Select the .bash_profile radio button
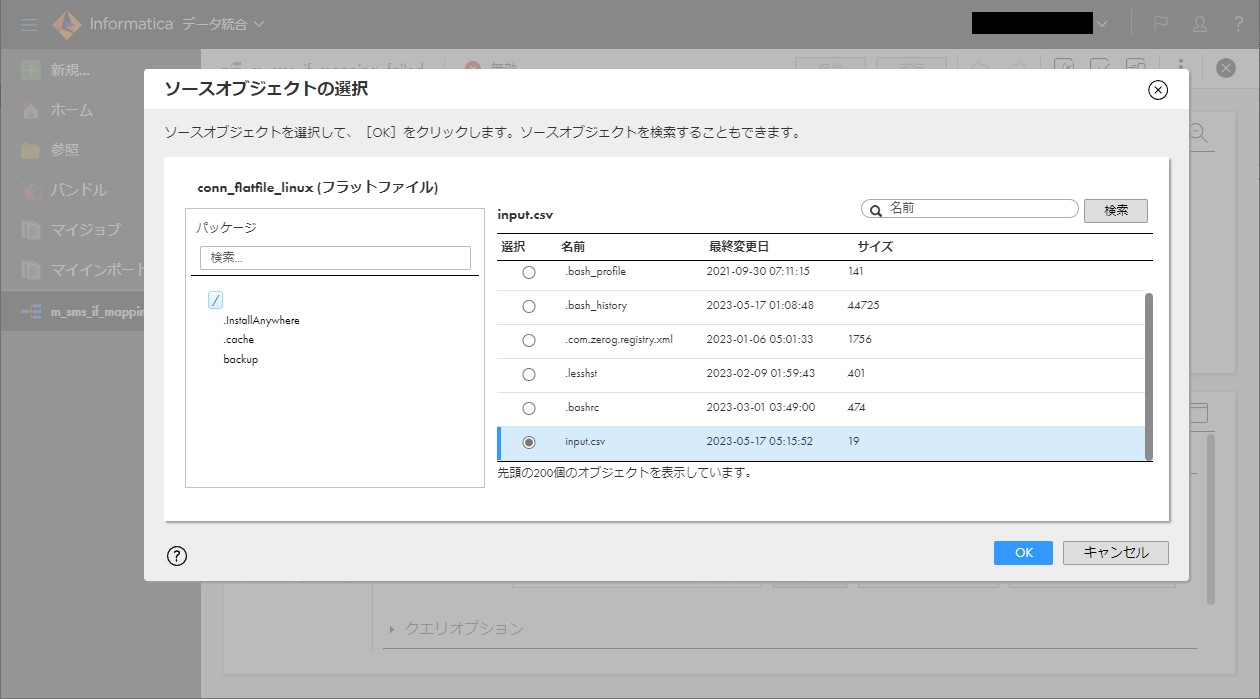Screen dimensions: 1260x699 point(529,271)
